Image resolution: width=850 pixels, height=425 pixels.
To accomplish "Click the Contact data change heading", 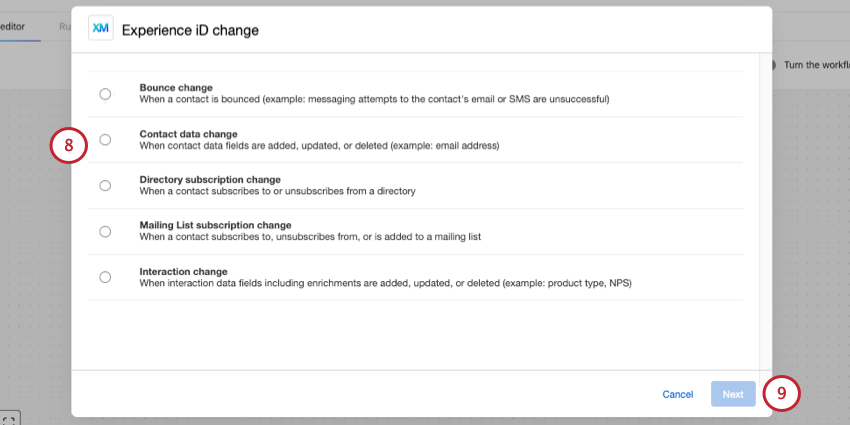I will tap(188, 133).
